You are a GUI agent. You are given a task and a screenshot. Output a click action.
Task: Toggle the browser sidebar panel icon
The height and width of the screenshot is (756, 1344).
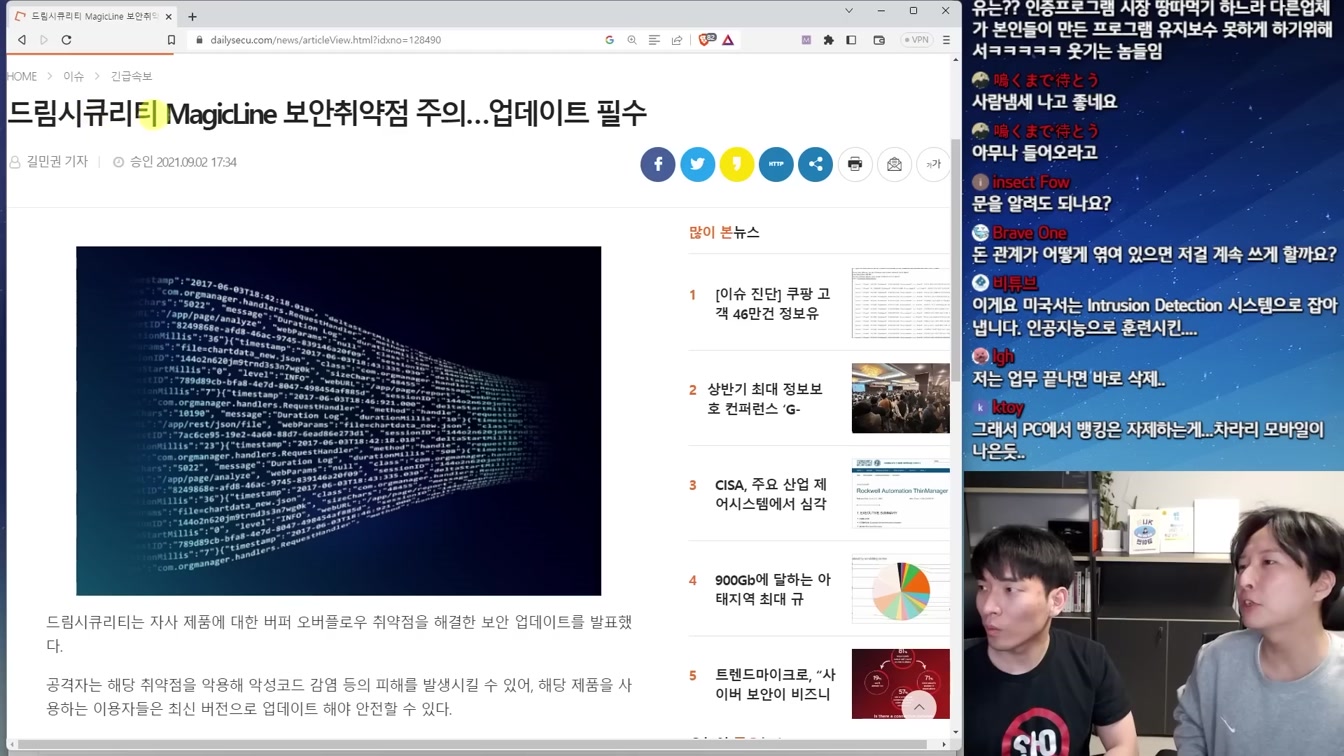coord(851,40)
